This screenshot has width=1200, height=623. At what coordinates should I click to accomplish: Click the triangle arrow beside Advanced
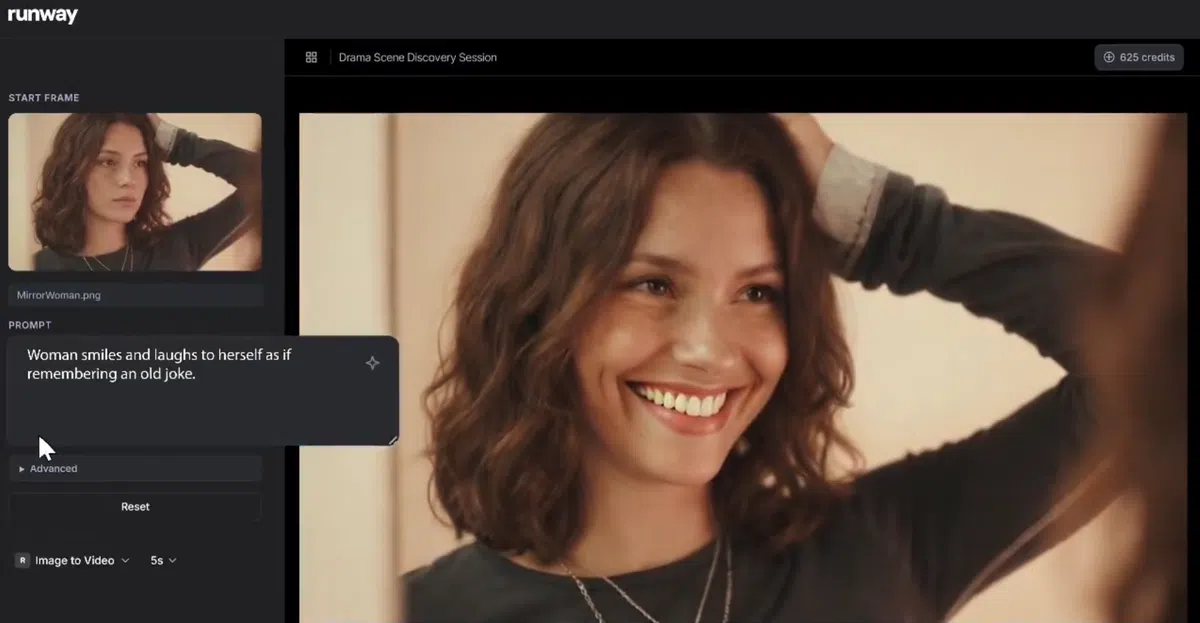tap(22, 469)
